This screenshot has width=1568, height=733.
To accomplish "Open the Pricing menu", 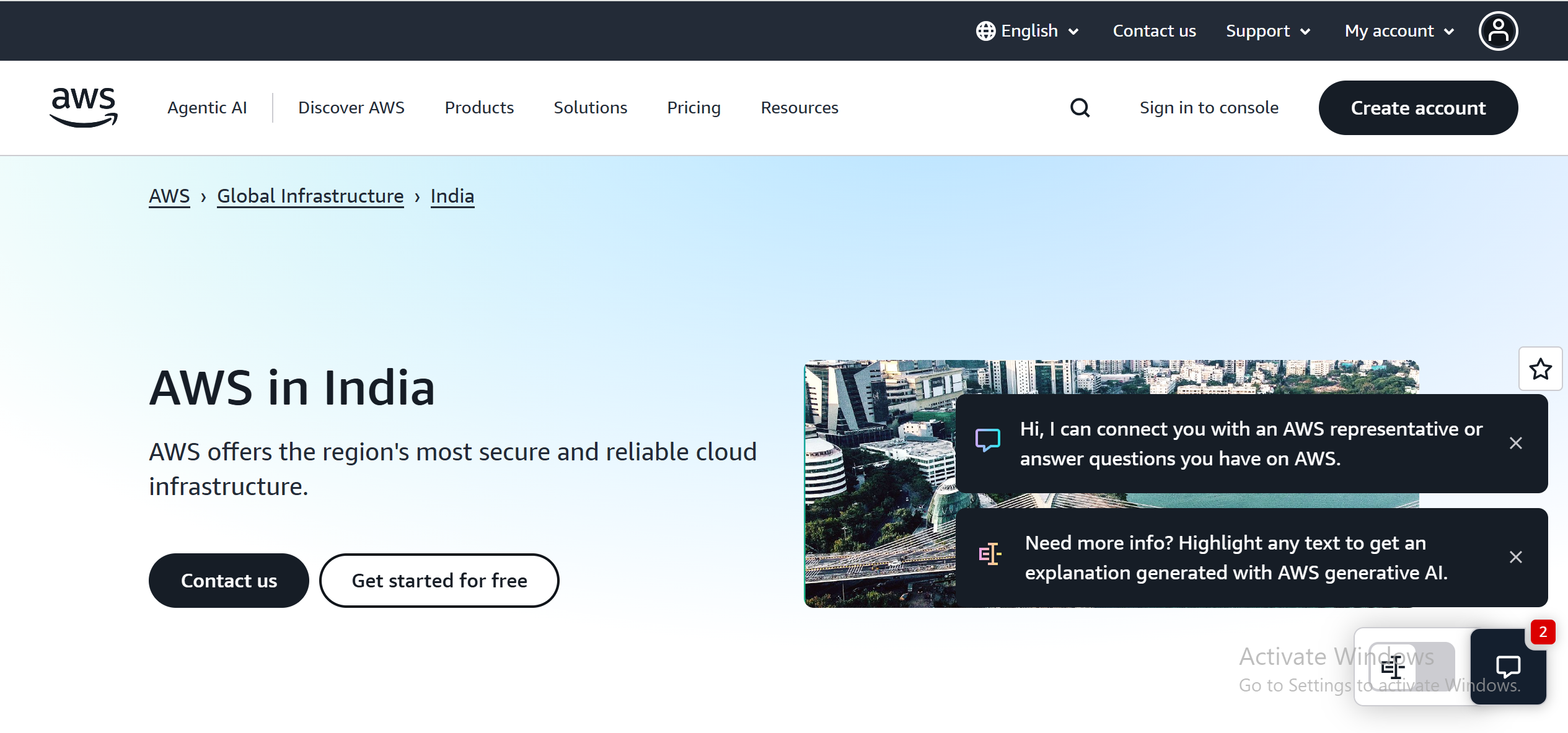I will [x=694, y=108].
